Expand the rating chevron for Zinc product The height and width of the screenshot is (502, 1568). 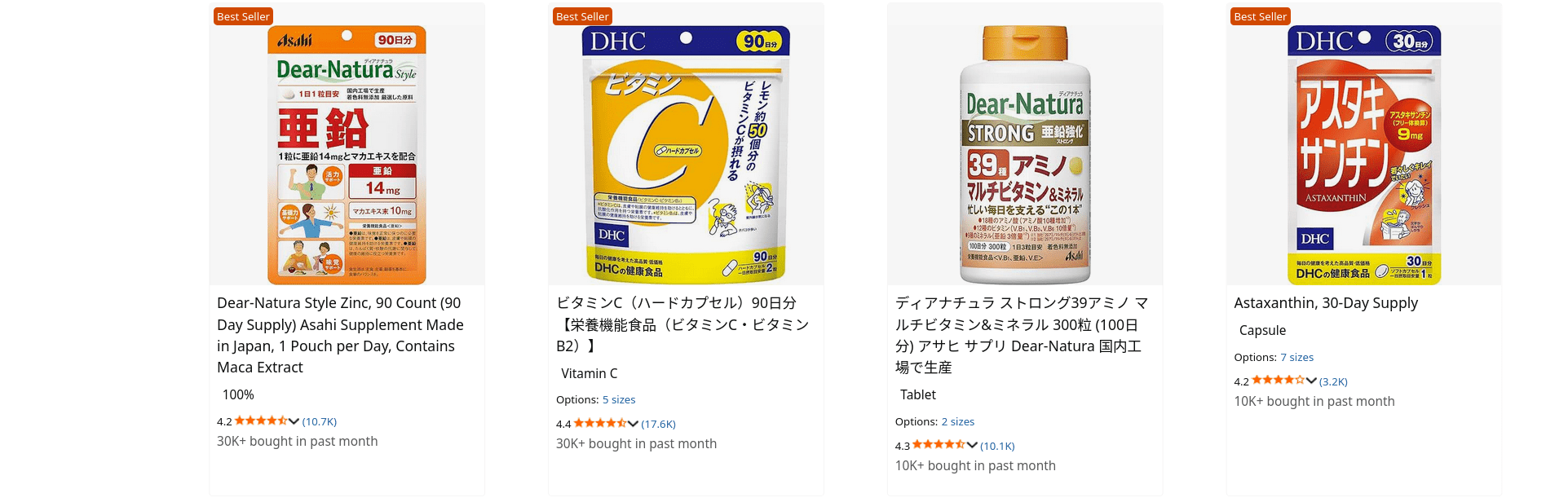click(294, 421)
